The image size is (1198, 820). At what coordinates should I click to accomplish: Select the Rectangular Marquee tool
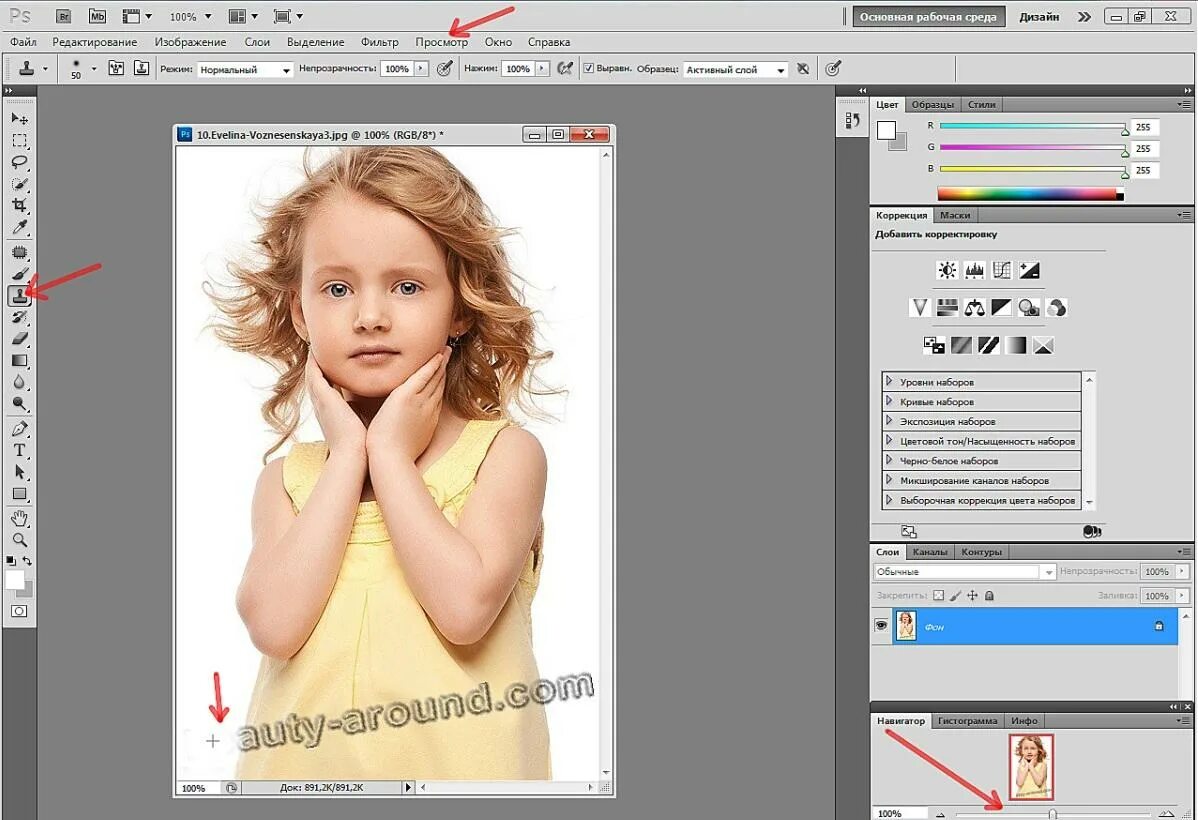tap(19, 141)
